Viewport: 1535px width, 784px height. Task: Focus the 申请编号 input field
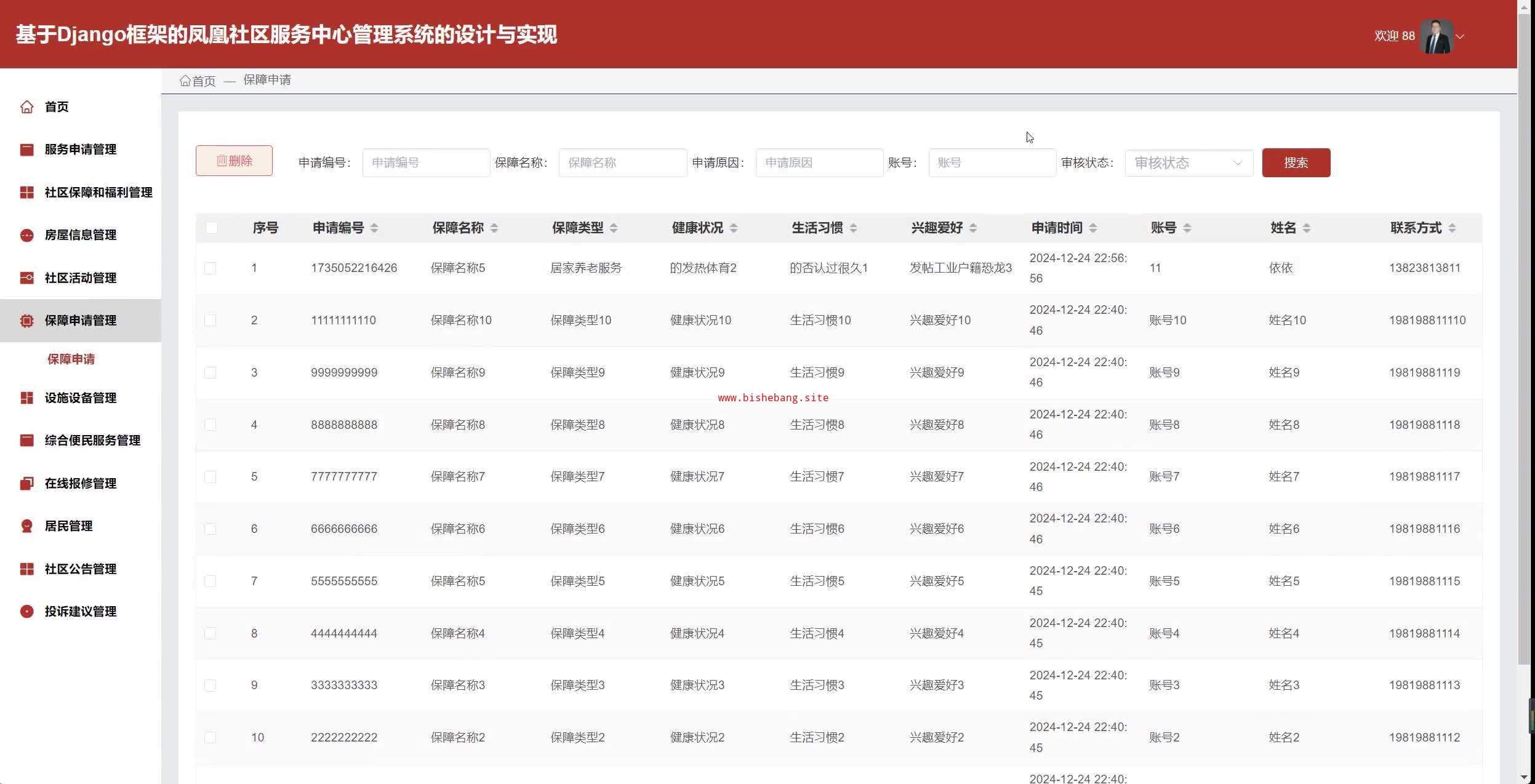click(426, 163)
